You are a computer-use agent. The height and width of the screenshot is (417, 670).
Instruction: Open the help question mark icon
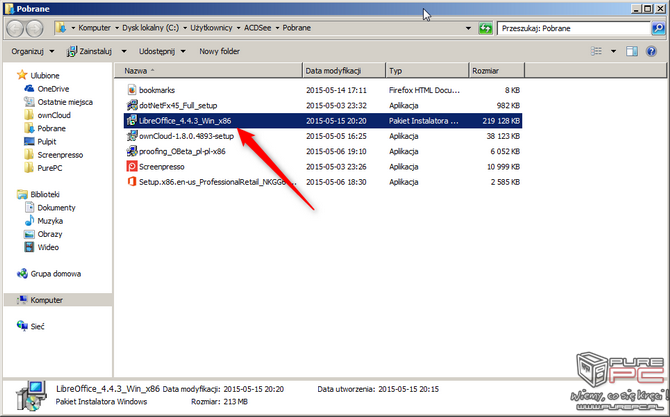tap(652, 50)
